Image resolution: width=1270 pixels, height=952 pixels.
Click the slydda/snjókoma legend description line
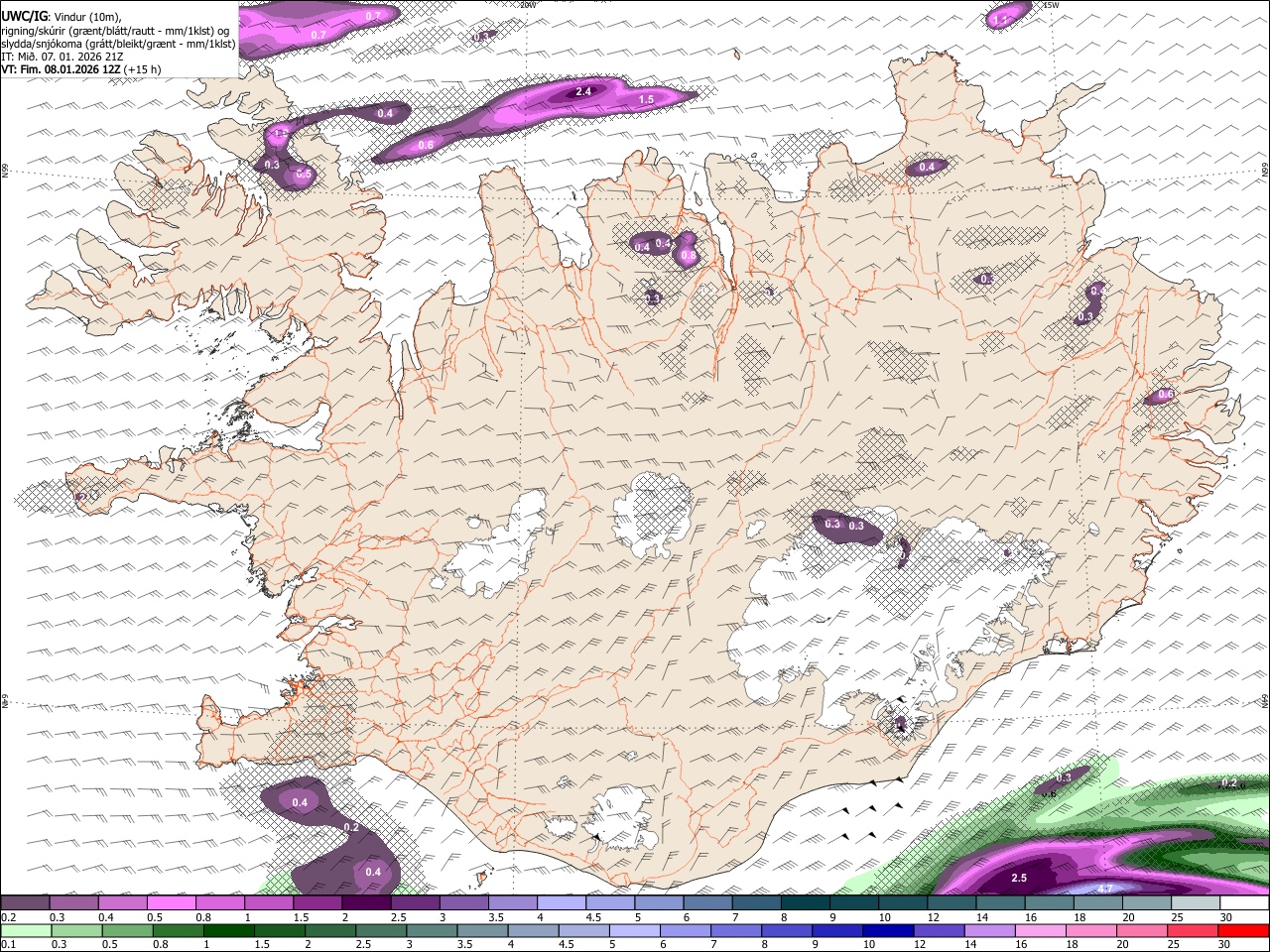click(x=118, y=43)
